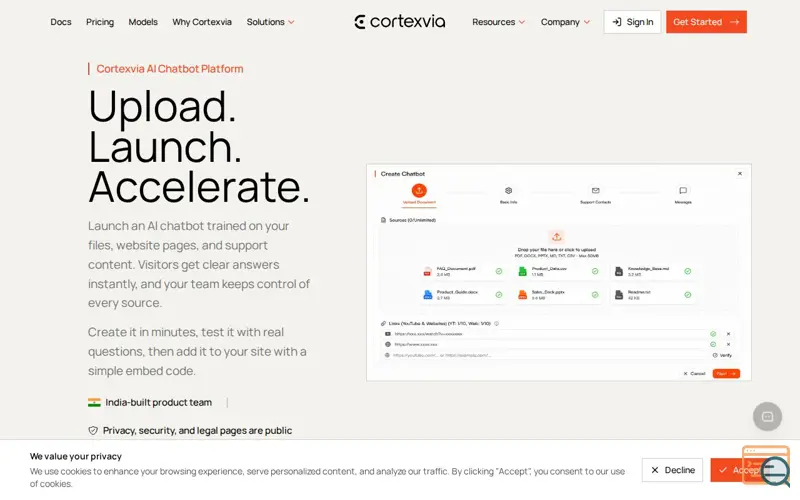This screenshot has width=800, height=500.
Task: Click the Sales_Deck.pptx file icon
Action: (x=522, y=294)
